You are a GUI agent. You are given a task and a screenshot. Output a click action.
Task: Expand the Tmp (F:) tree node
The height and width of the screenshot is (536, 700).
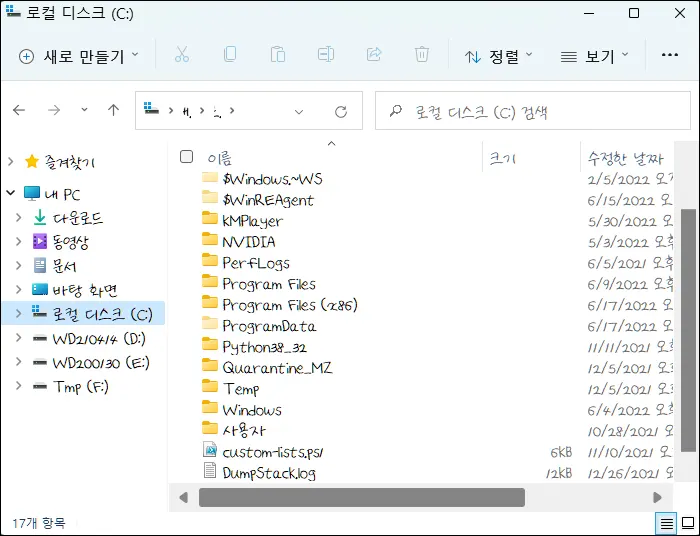(18, 386)
